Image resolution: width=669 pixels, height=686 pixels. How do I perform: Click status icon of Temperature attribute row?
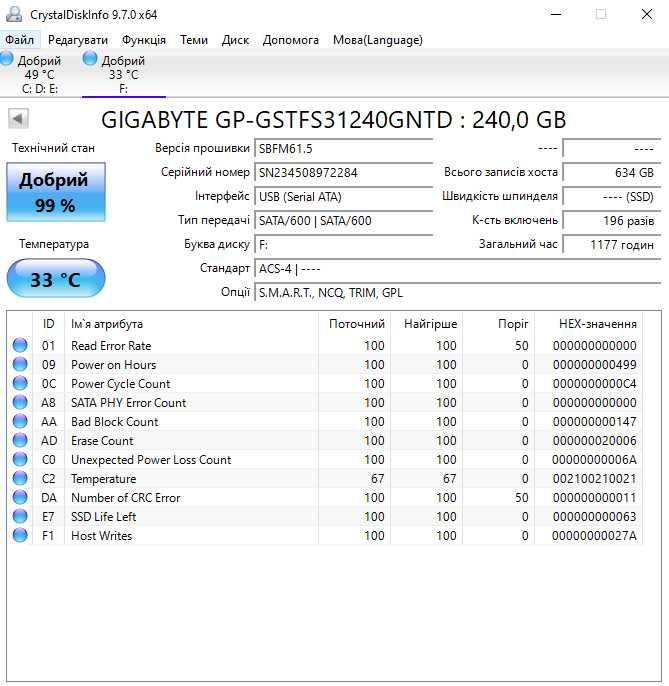point(20,478)
